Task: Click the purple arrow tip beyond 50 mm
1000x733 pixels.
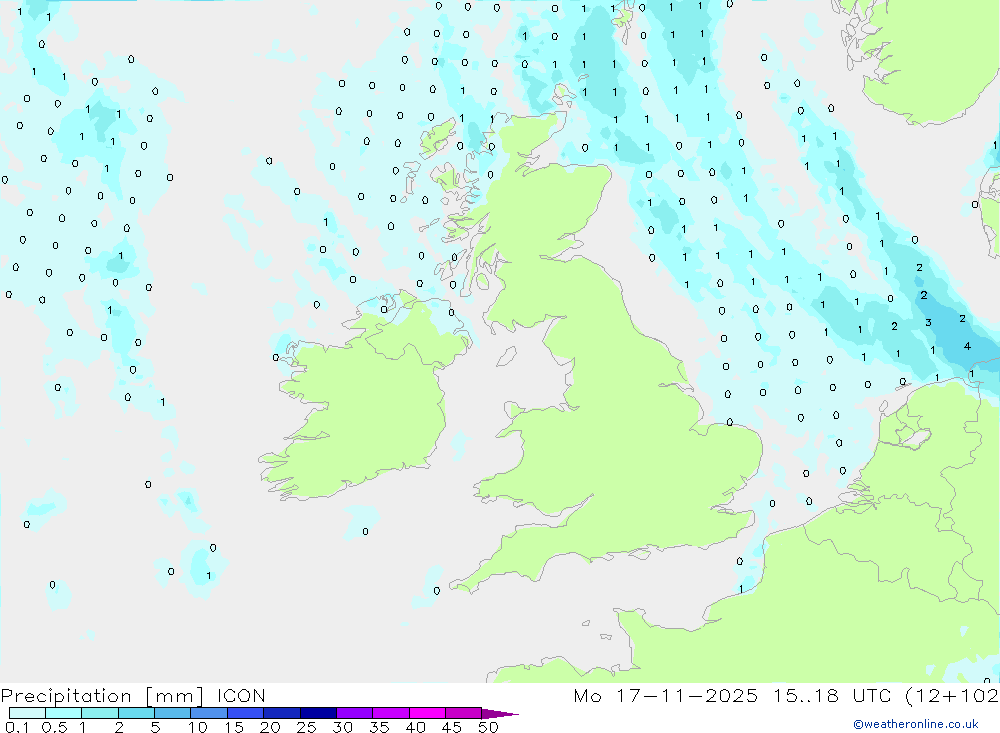Action: (500, 713)
